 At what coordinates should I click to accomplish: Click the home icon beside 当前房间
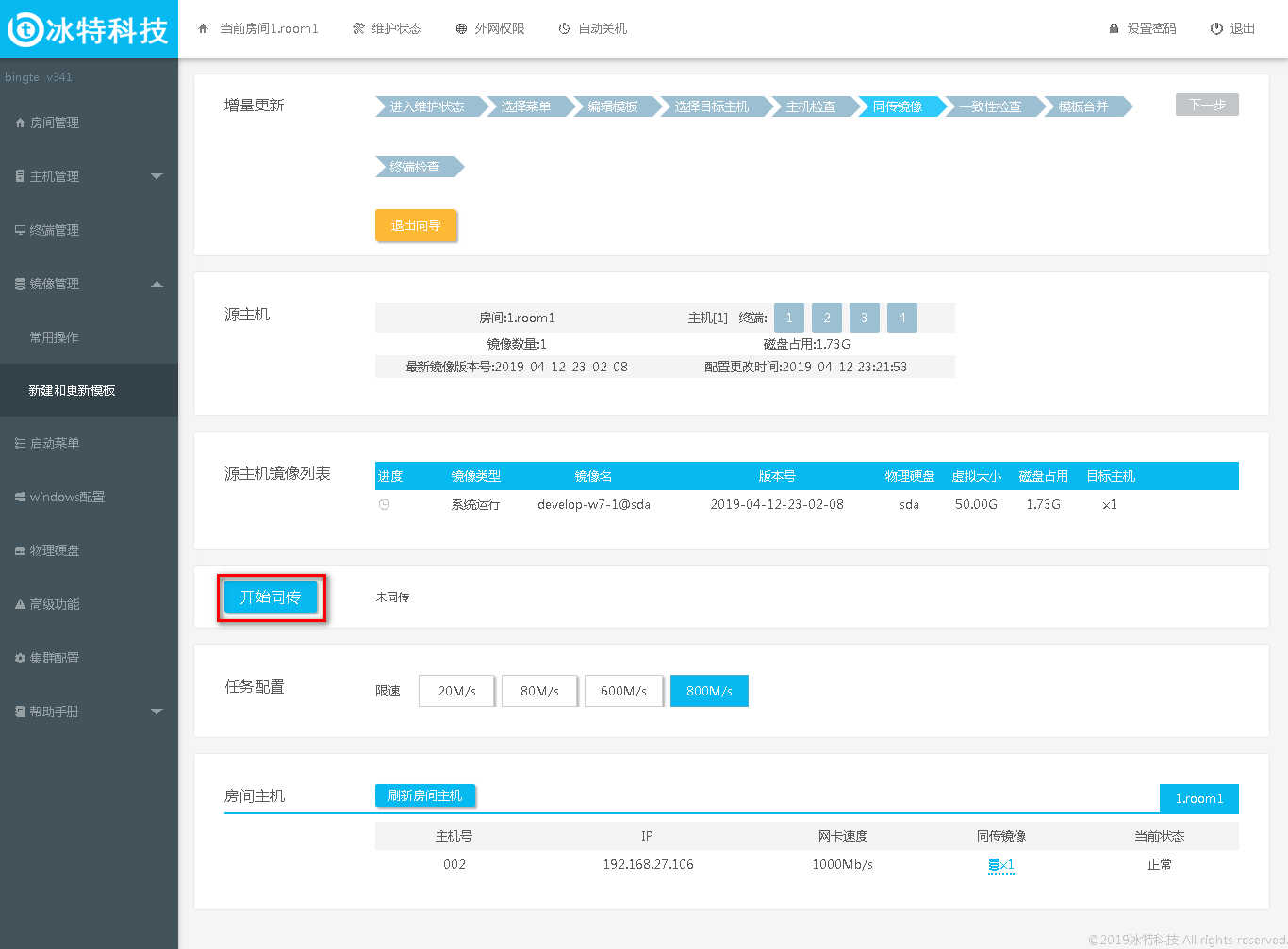204,29
